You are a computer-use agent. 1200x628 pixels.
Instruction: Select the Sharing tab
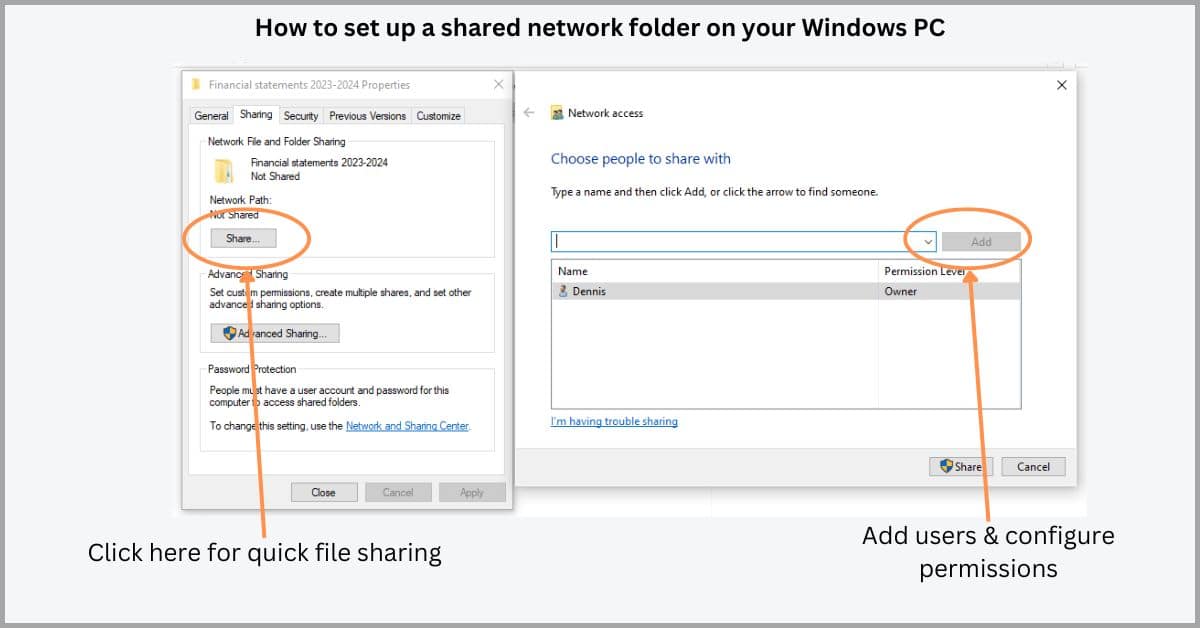[x=256, y=115]
